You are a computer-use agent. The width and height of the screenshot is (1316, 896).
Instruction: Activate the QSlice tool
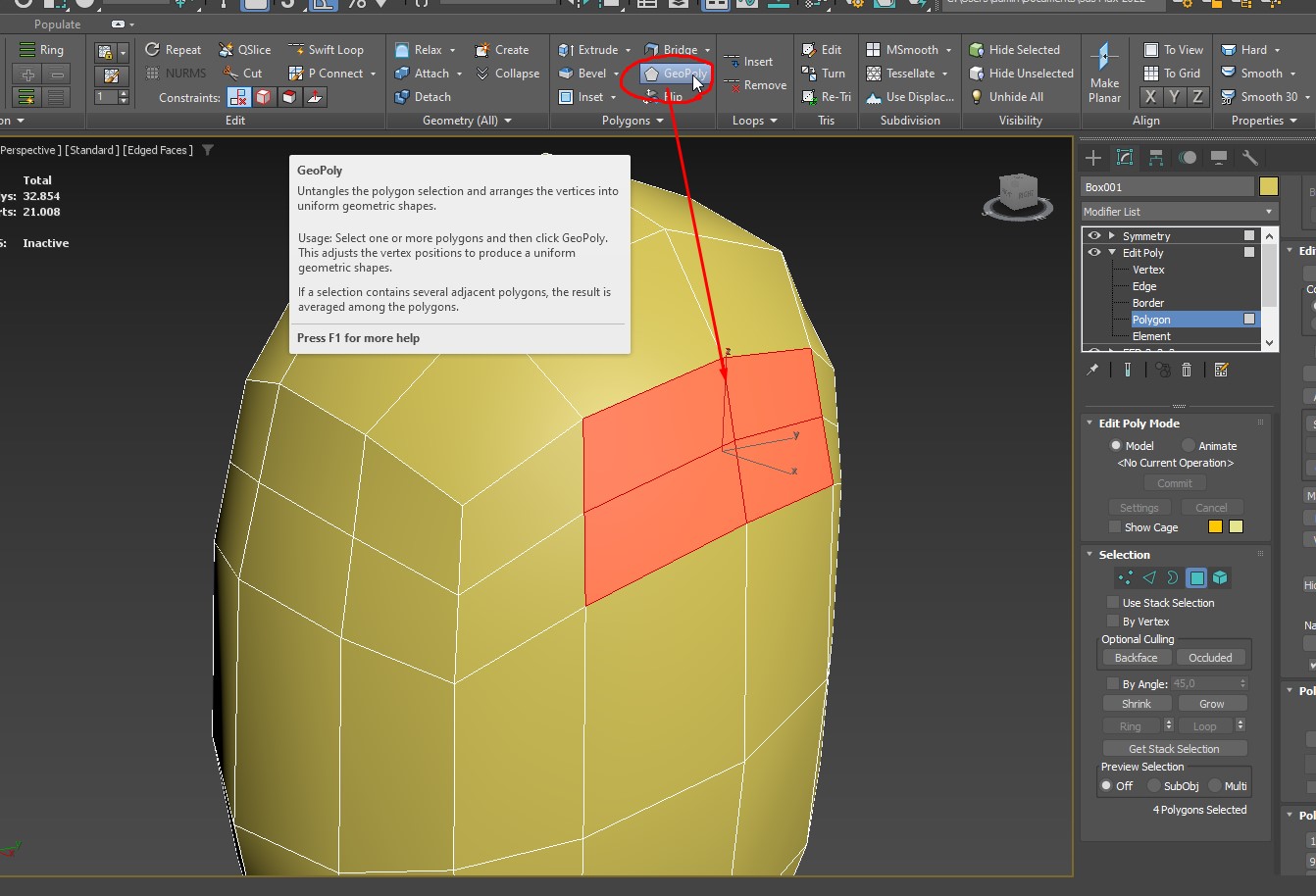tap(245, 50)
